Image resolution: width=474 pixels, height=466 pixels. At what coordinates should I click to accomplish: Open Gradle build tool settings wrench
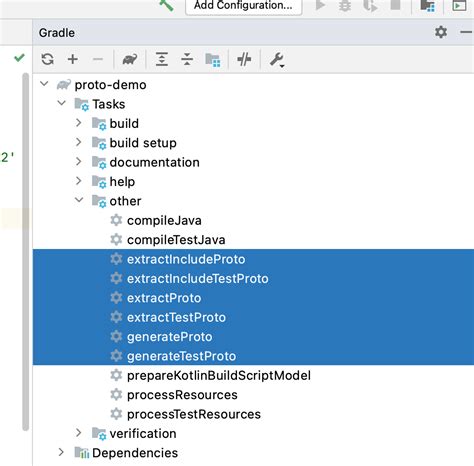tap(277, 60)
